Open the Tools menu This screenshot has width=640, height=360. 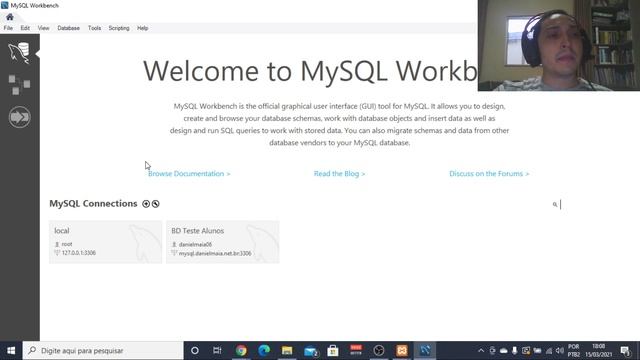coord(94,28)
